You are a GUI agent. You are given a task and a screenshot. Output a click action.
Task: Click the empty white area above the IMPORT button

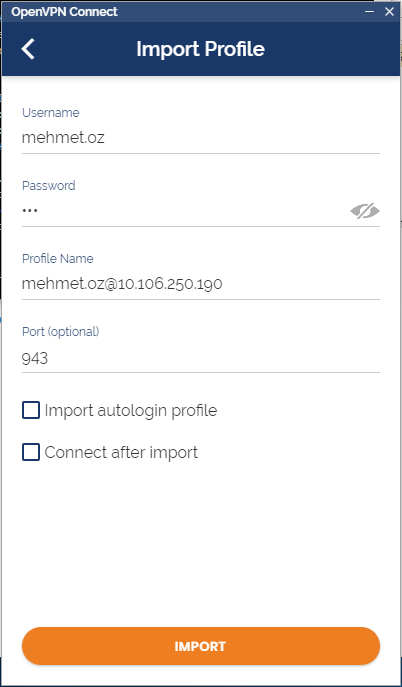coord(201,543)
